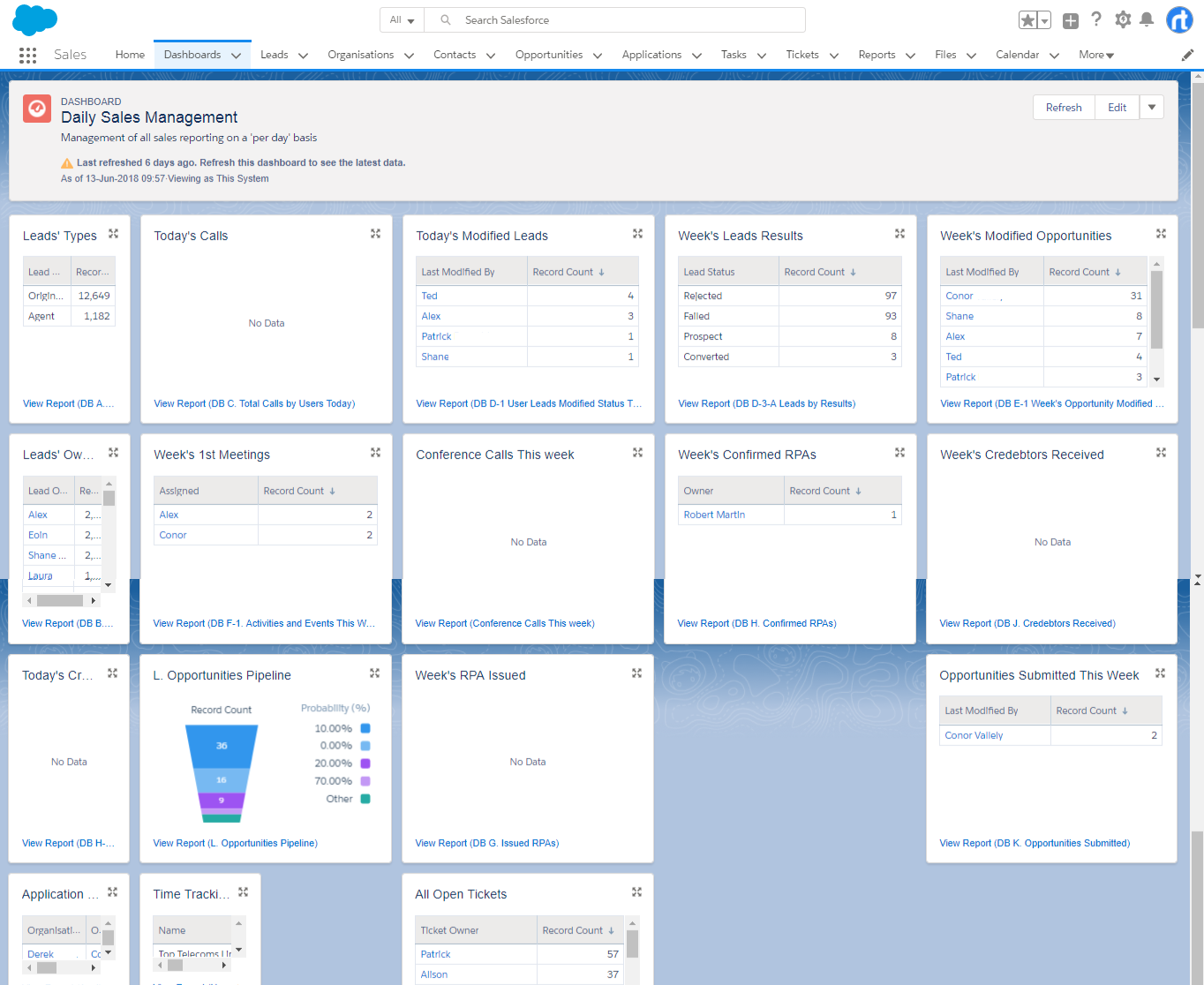Expand the Week's Modified Opportunities widget

tap(1161, 234)
